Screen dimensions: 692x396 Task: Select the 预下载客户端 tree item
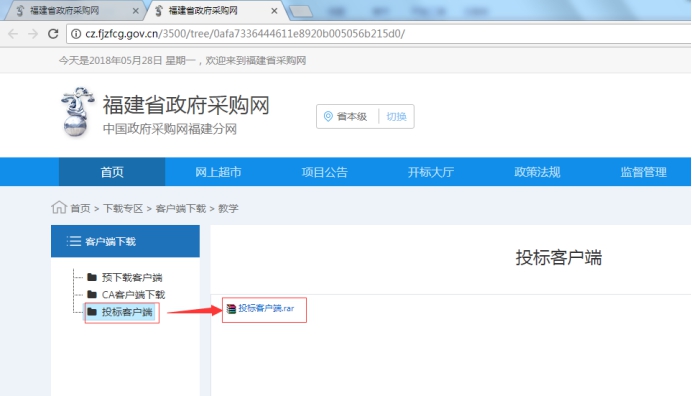point(132,277)
